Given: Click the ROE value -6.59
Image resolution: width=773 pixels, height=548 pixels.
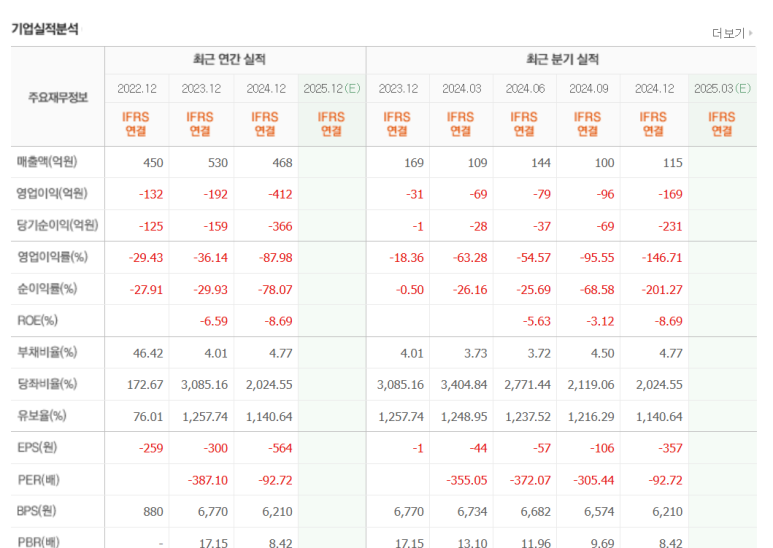Looking at the screenshot, I should 213,321.
